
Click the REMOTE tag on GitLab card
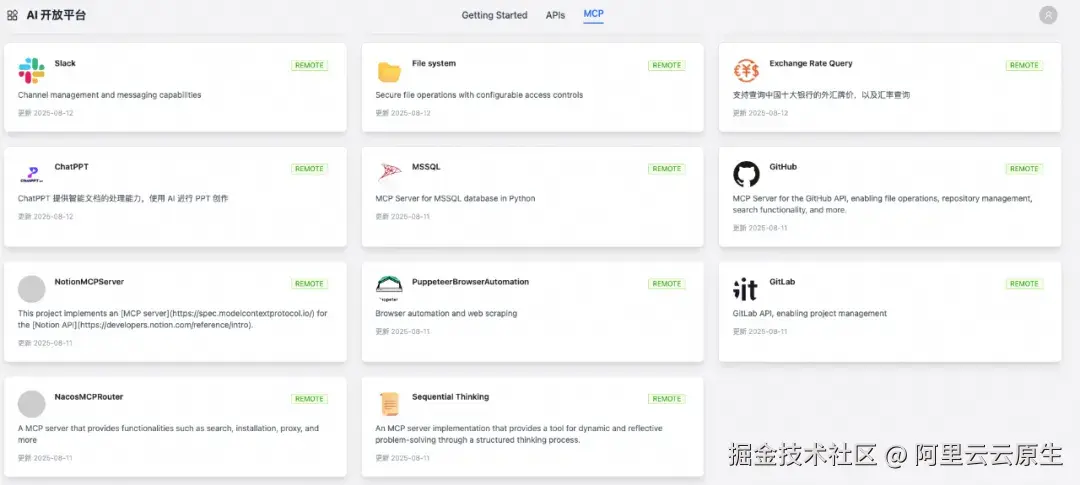click(x=1024, y=284)
